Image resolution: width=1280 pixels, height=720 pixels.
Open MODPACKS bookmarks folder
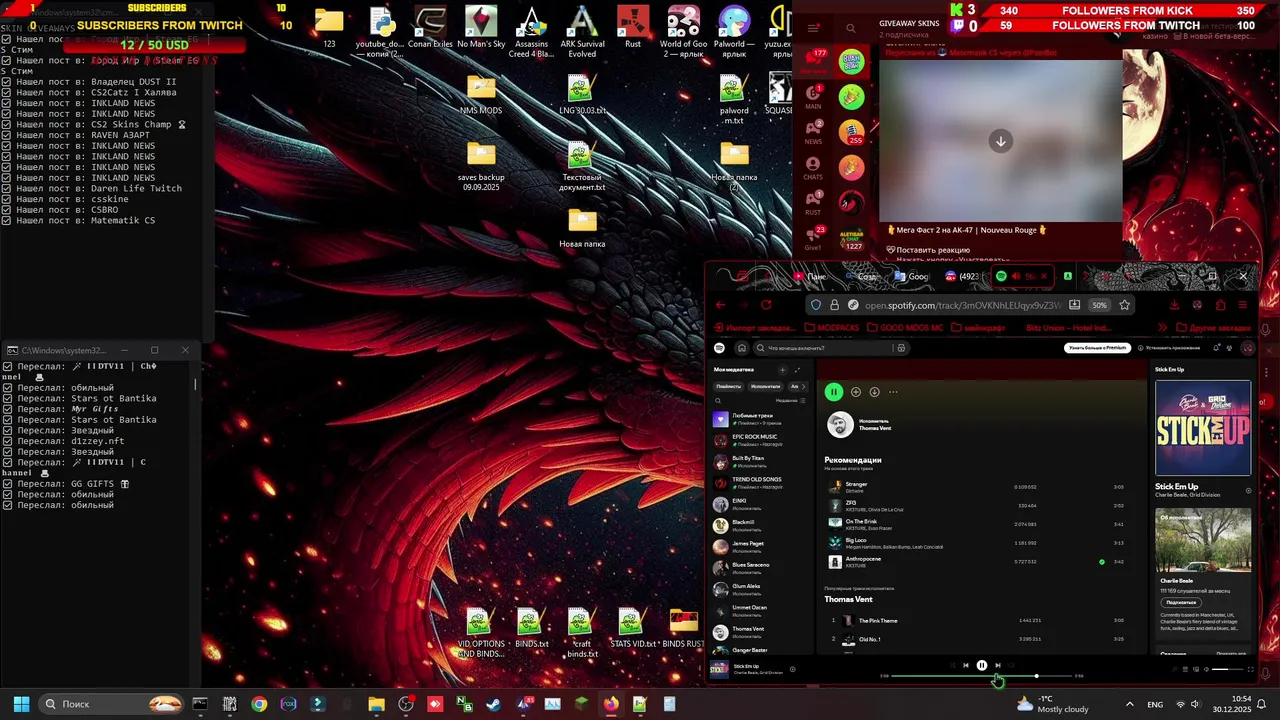pyautogui.click(x=832, y=327)
